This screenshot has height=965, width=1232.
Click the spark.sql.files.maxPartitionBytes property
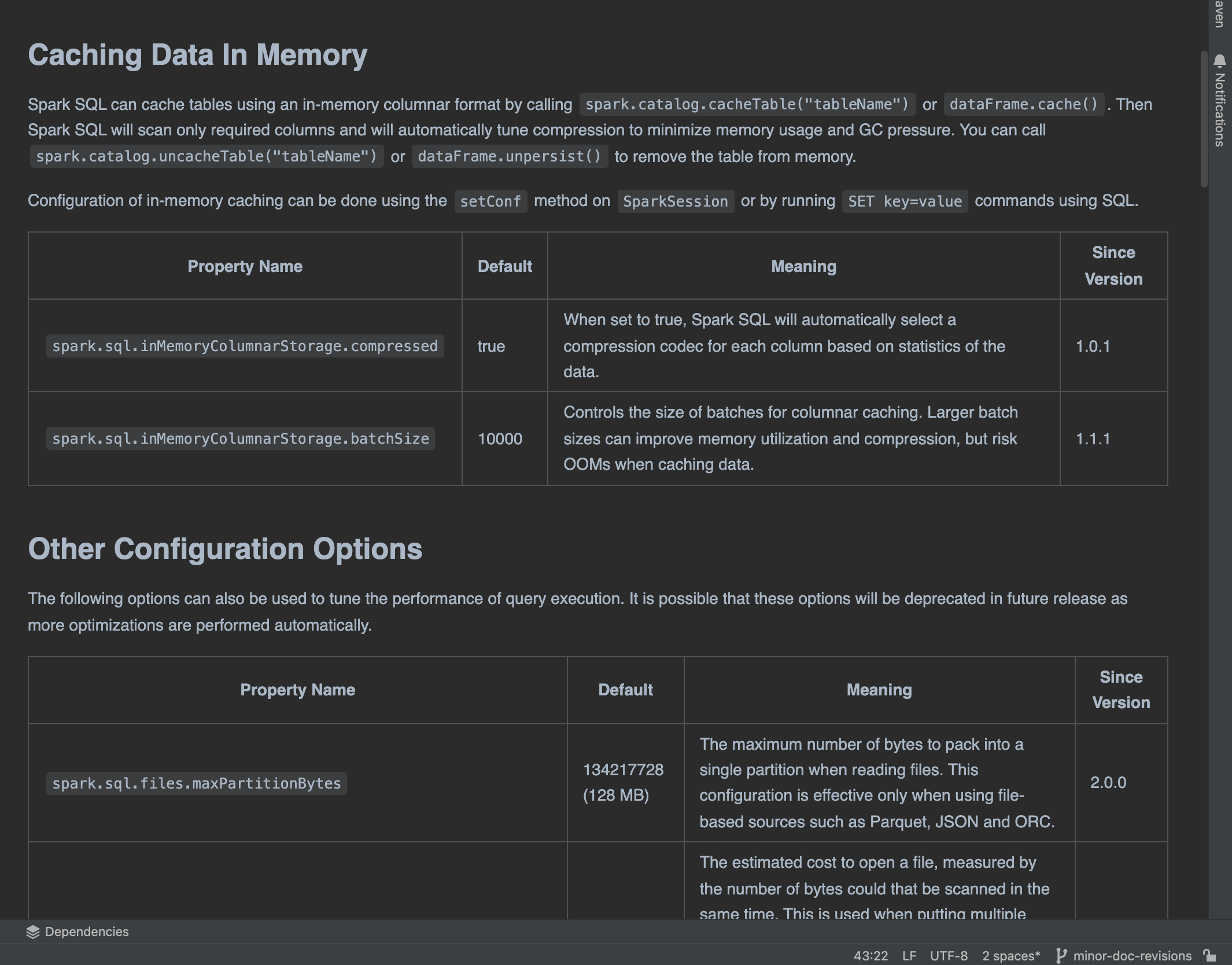point(197,783)
